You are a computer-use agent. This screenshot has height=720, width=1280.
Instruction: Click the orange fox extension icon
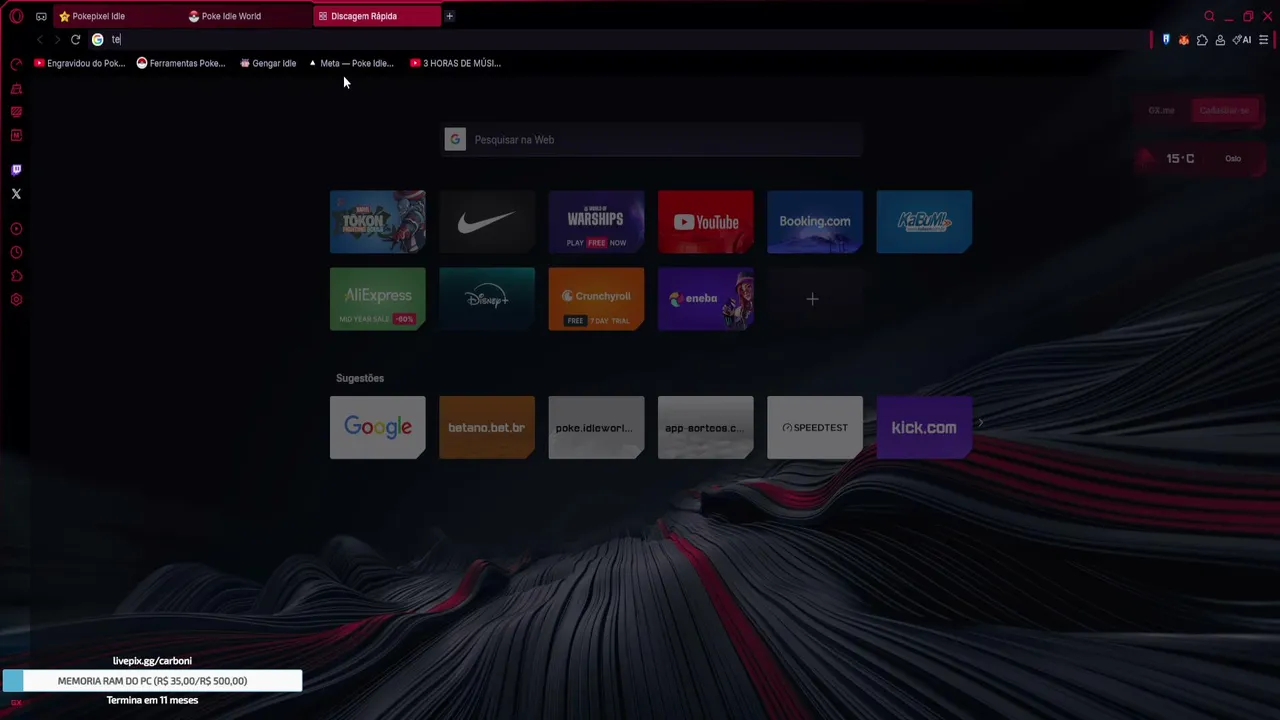pyautogui.click(x=1184, y=40)
